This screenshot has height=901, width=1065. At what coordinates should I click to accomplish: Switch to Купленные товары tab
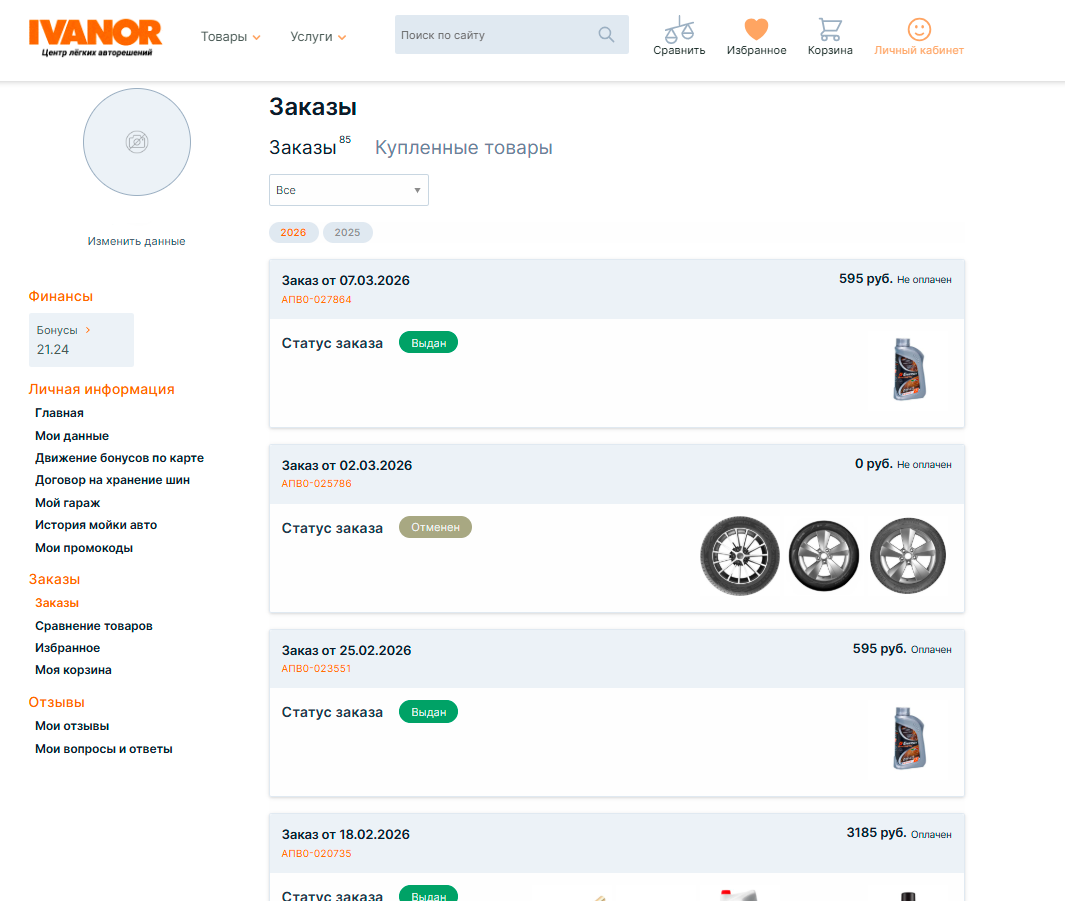point(463,148)
